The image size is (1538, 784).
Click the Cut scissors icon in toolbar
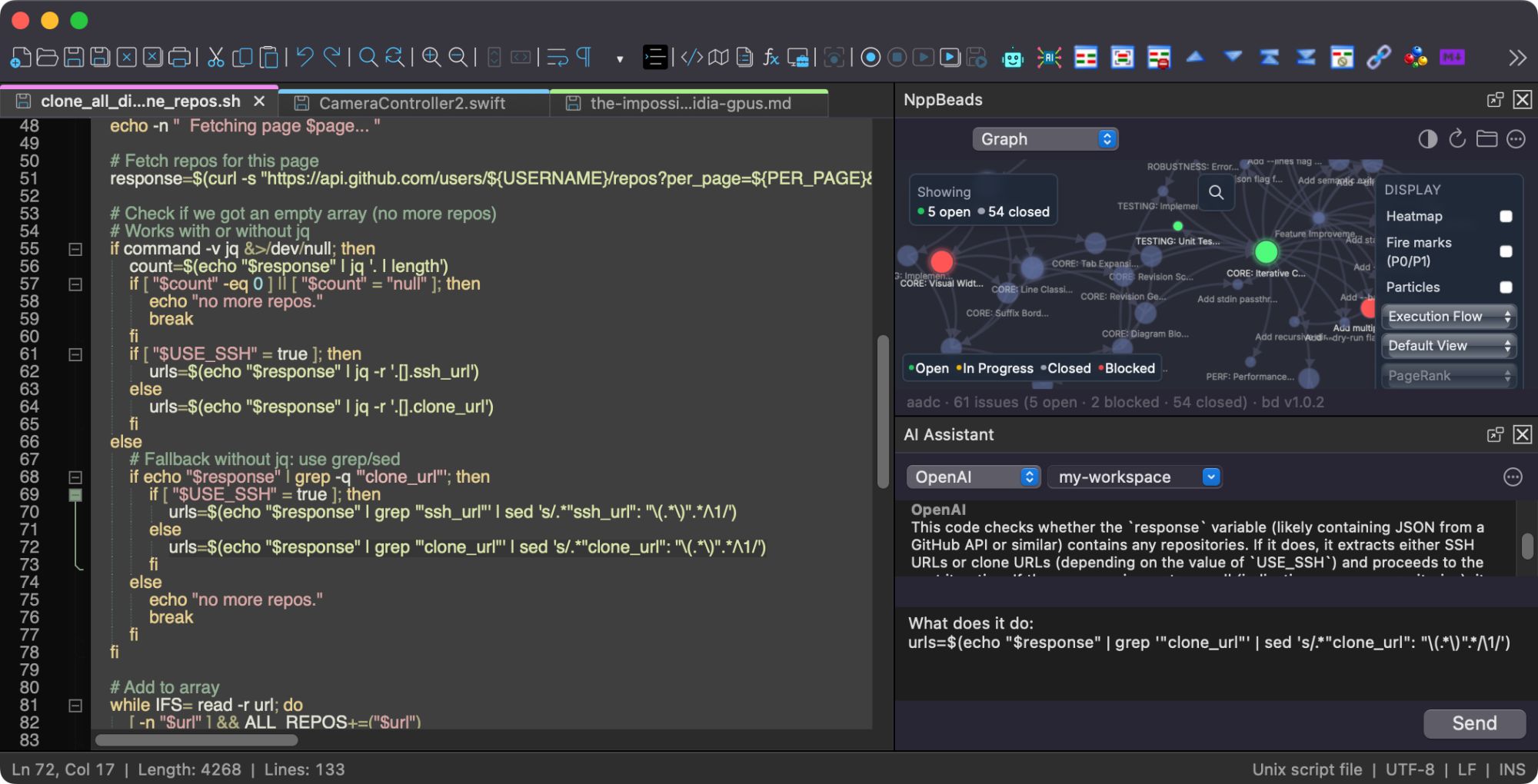[216, 58]
